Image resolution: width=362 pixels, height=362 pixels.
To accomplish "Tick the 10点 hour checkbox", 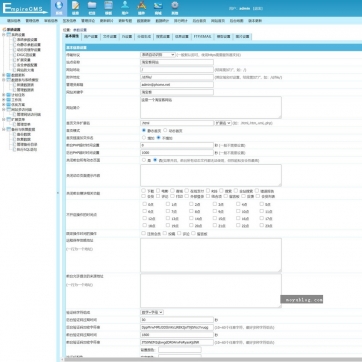I will pos(238,211).
